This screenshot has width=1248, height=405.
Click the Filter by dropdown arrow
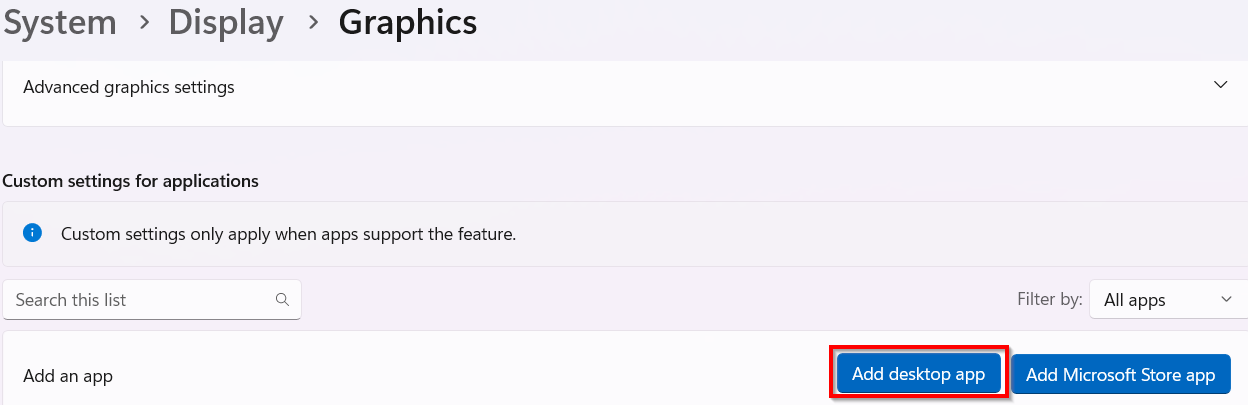click(1227, 299)
